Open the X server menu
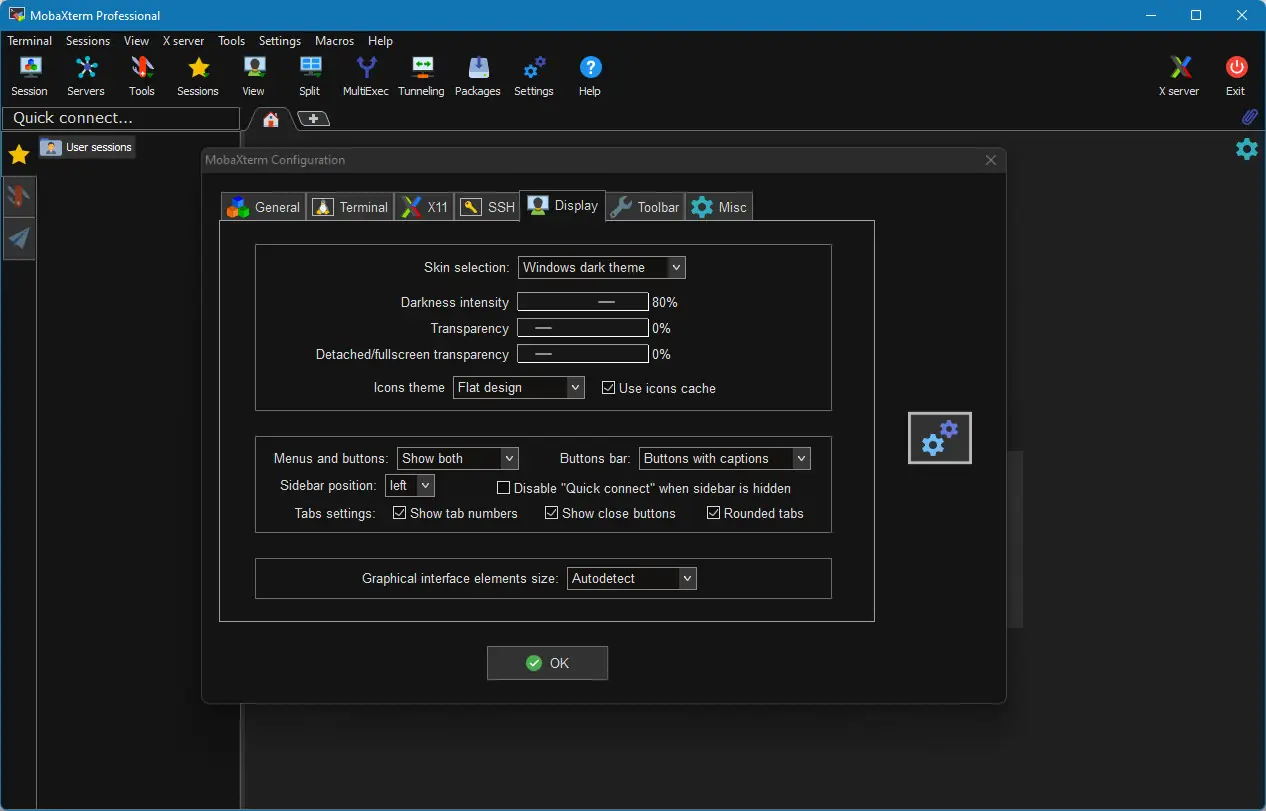Image resolution: width=1266 pixels, height=811 pixels. 183,41
